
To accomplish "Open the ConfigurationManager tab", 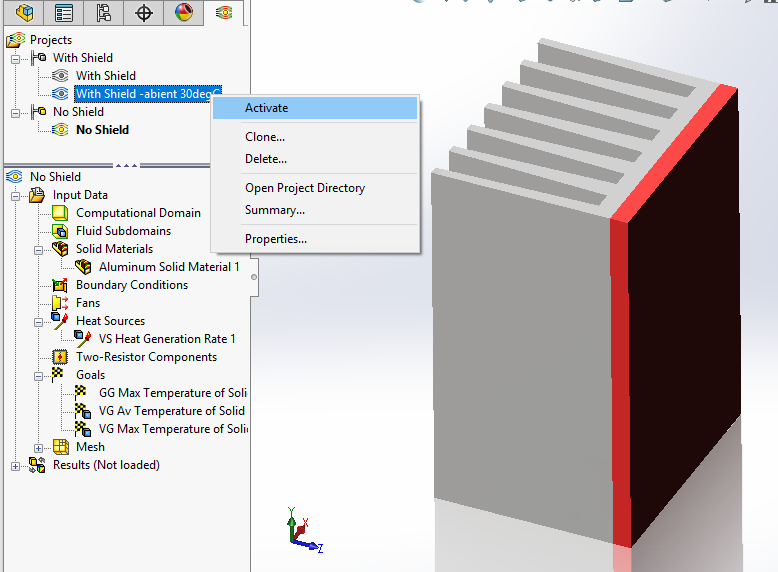I will point(103,12).
